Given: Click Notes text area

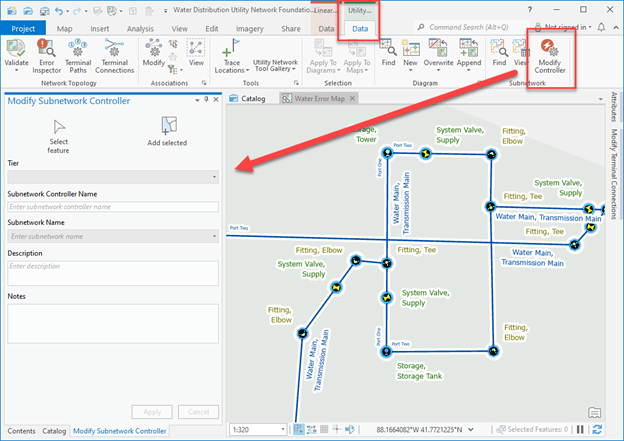Looking at the screenshot, I should tap(113, 324).
